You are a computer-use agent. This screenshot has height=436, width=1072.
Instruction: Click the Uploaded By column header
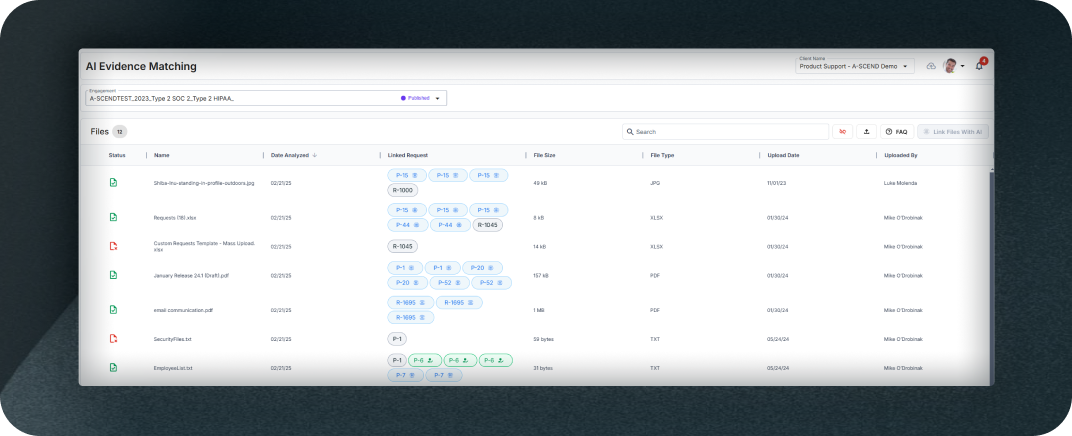[x=901, y=155]
